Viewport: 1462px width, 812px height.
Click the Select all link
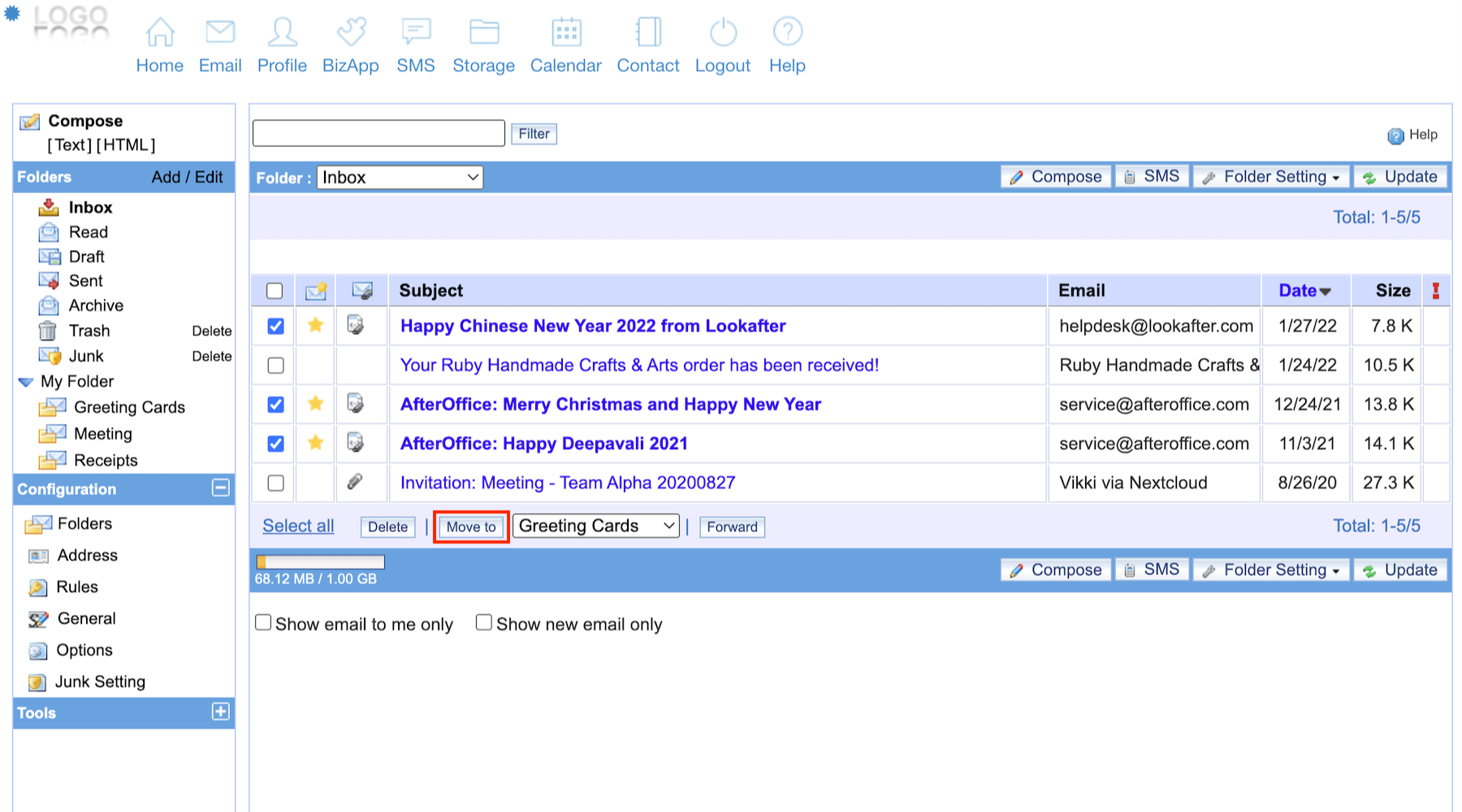pyautogui.click(x=298, y=526)
